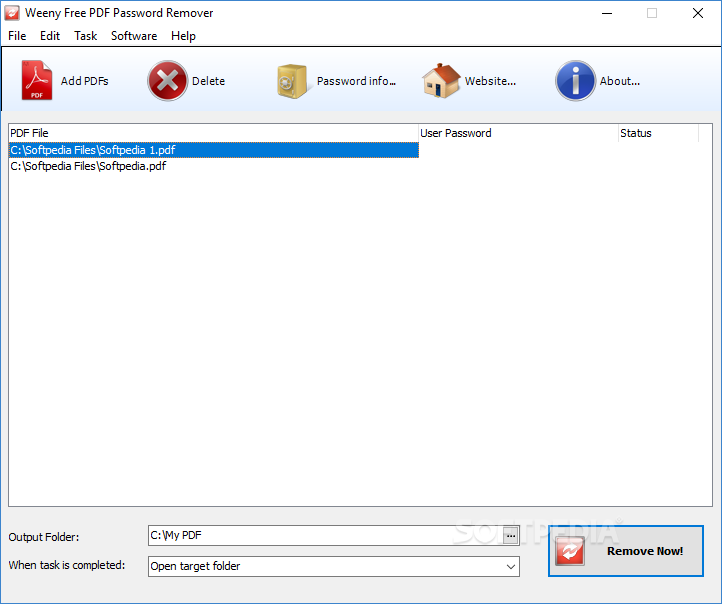Select the Softpedia.pdf row
Screen dimensions: 722x604
(214, 166)
